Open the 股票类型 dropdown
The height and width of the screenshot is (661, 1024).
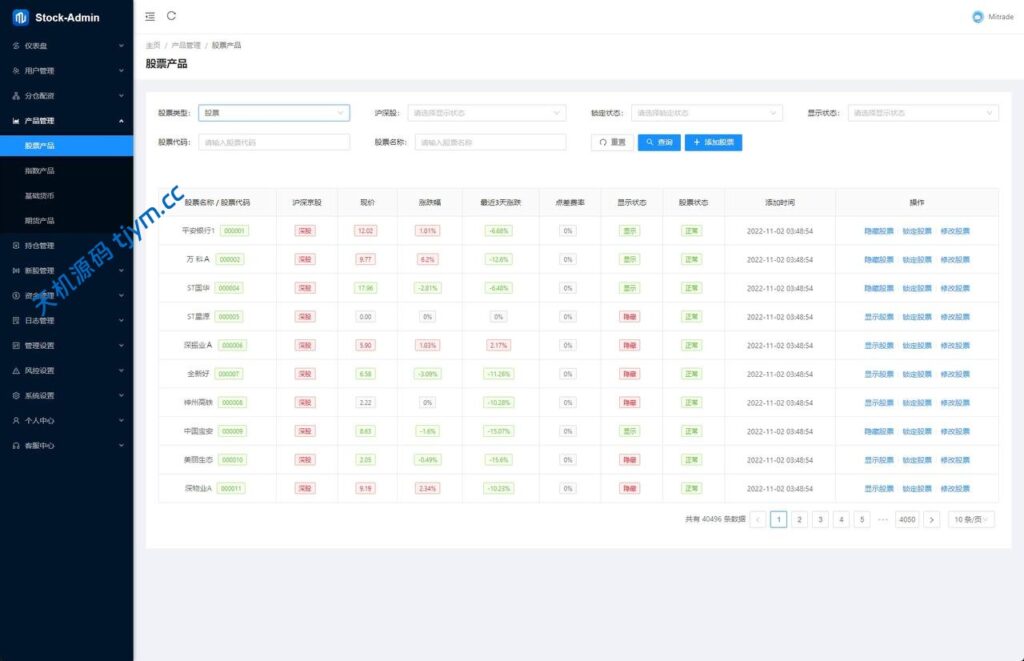tap(274, 113)
